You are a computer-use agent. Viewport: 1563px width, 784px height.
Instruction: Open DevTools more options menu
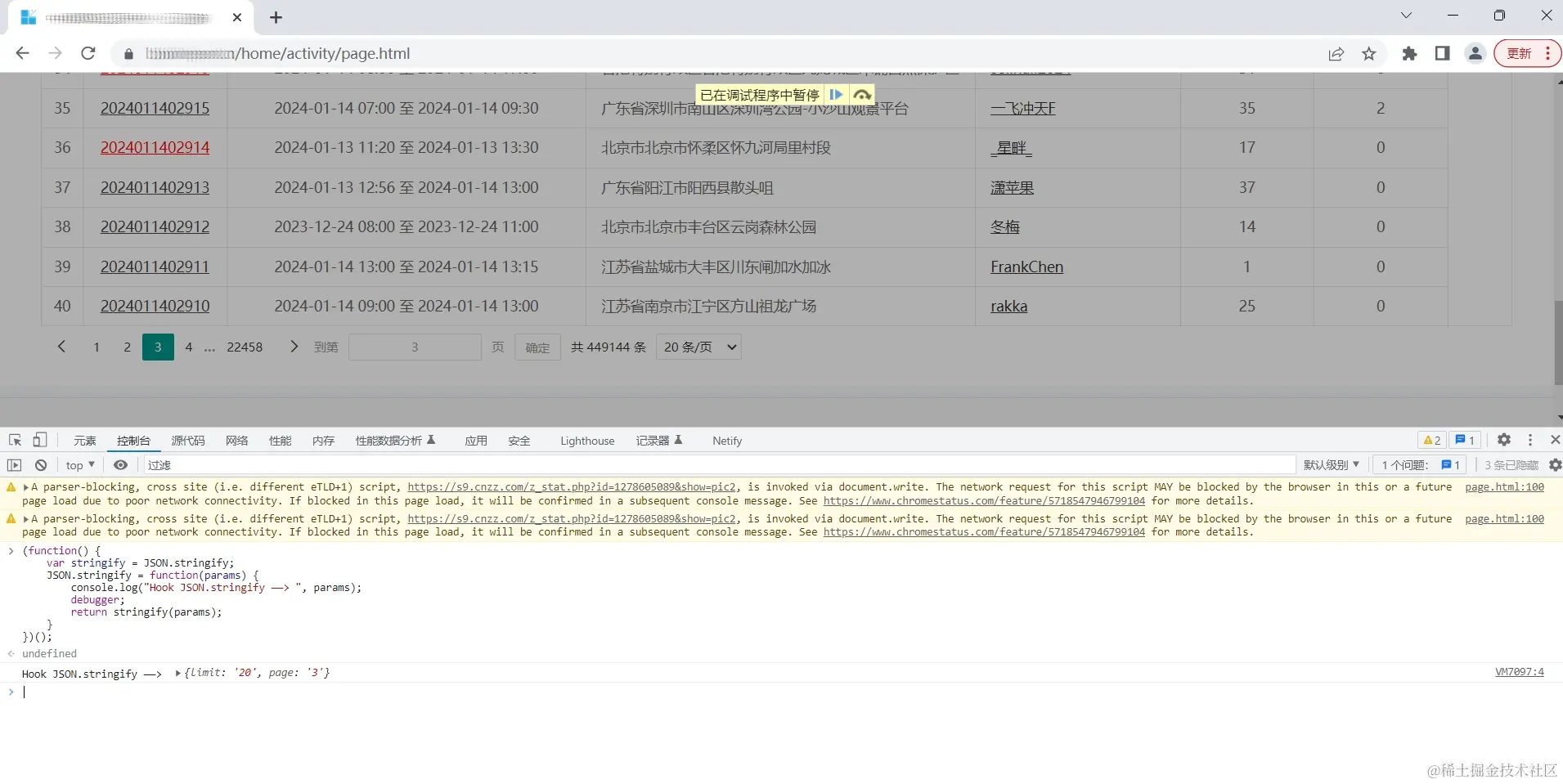1530,440
